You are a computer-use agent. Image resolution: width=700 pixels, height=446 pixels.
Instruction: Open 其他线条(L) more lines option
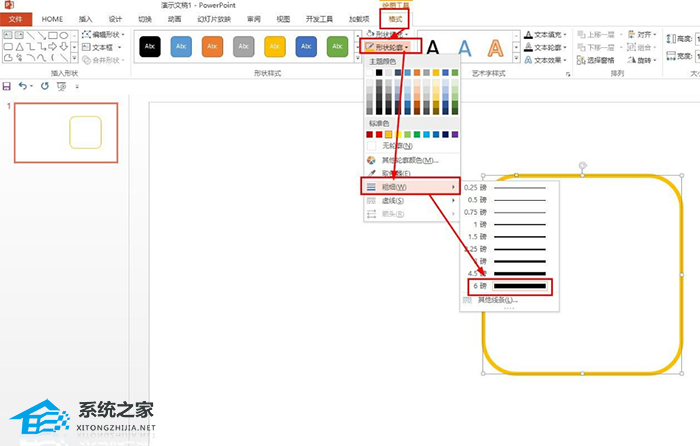point(496,300)
